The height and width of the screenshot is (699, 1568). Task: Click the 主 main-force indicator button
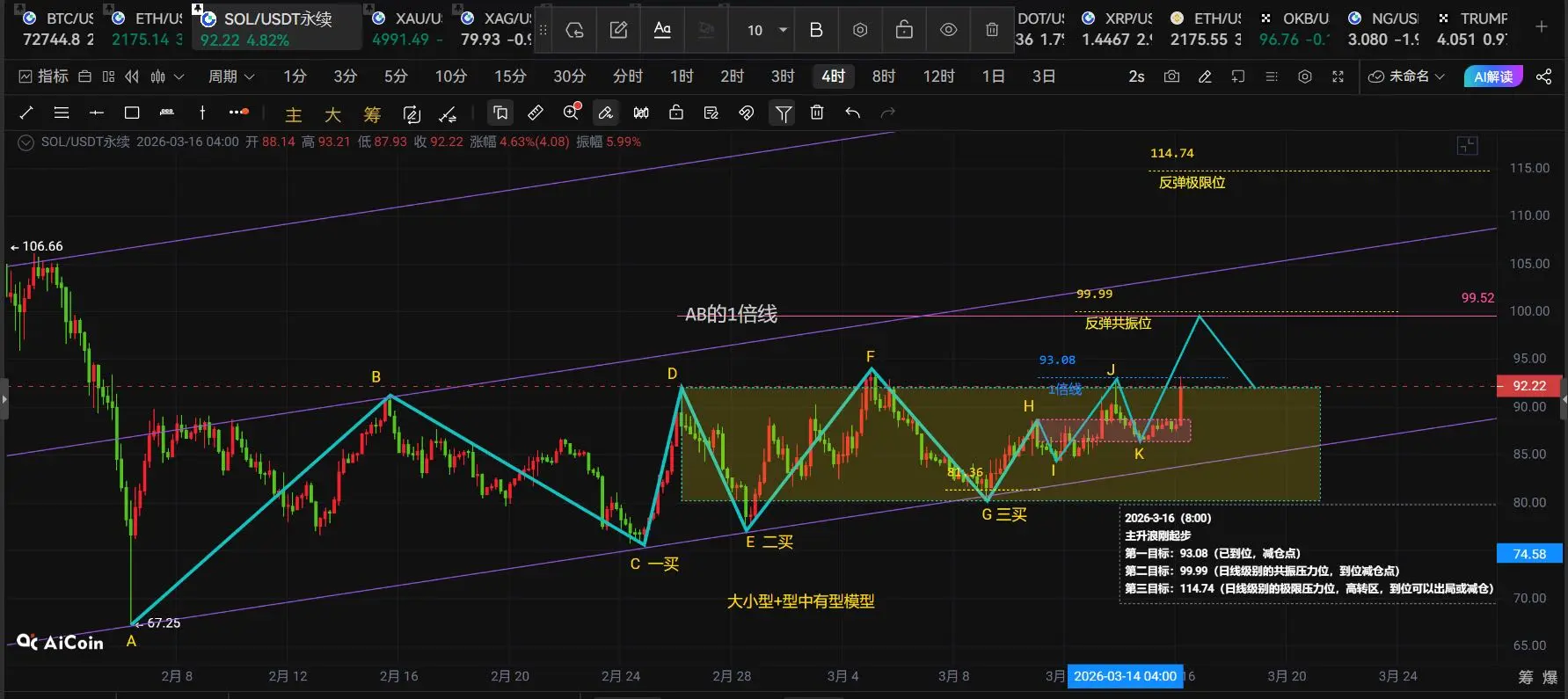tap(294, 114)
